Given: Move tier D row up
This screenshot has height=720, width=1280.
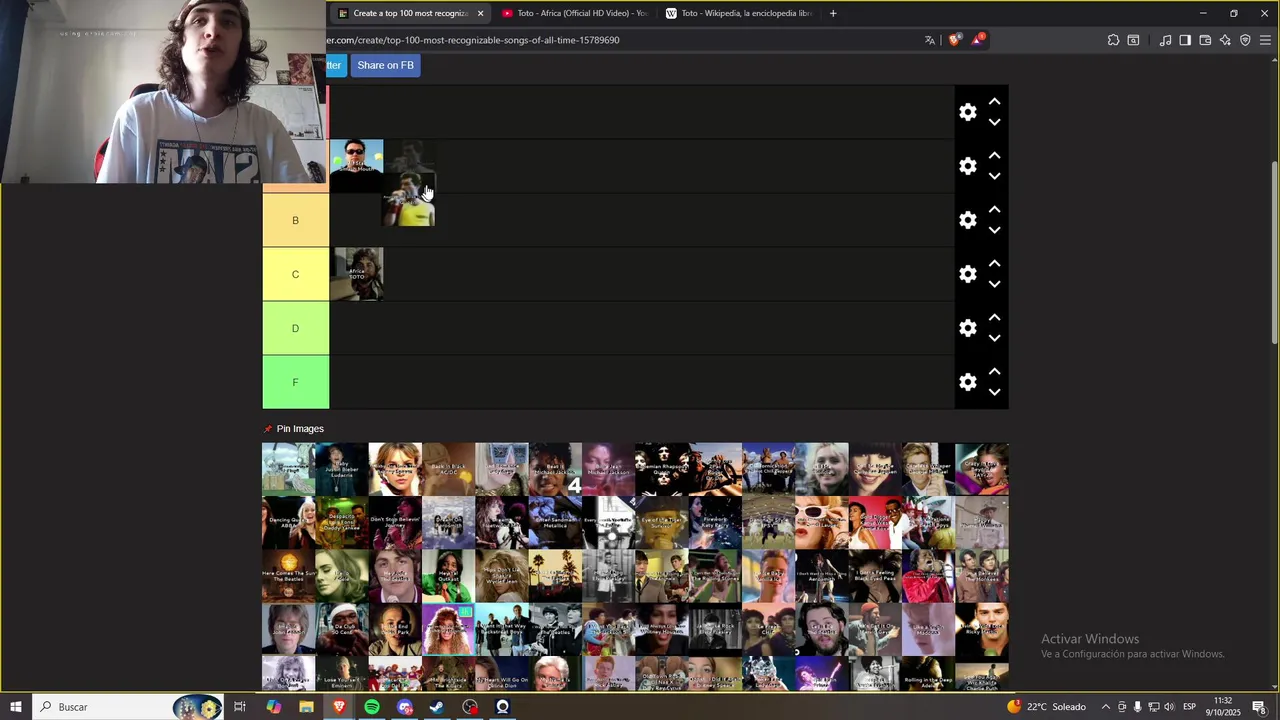Looking at the screenshot, I should click(994, 318).
